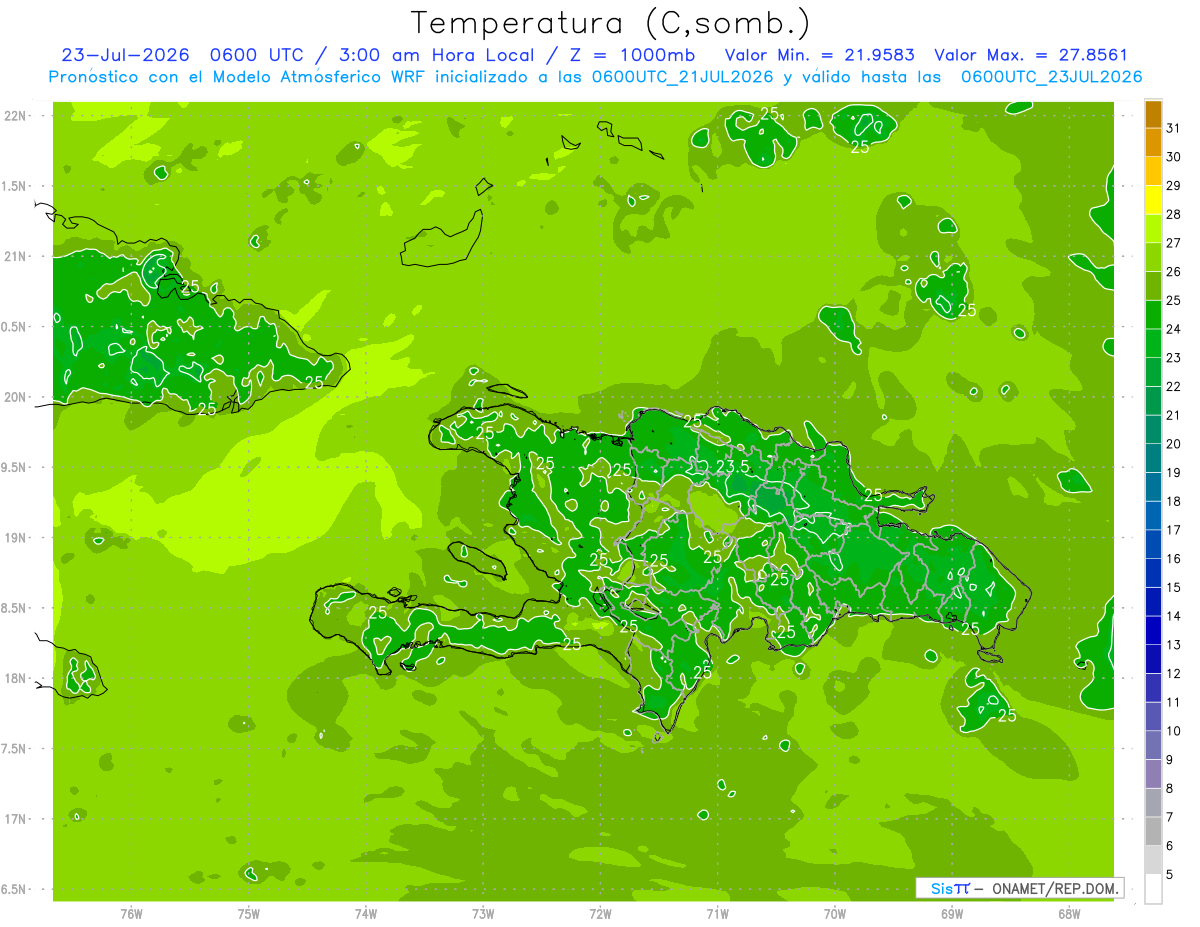1200x927 pixels.
Task: Click the '74W' longitude axis label
Action: (366, 914)
